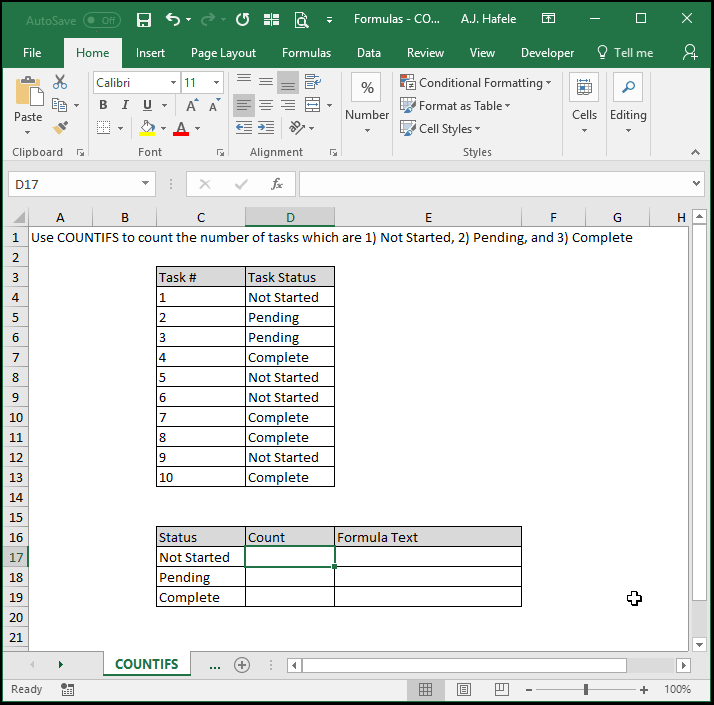
Task: Click the Save icon in the title bar
Action: pos(144,20)
